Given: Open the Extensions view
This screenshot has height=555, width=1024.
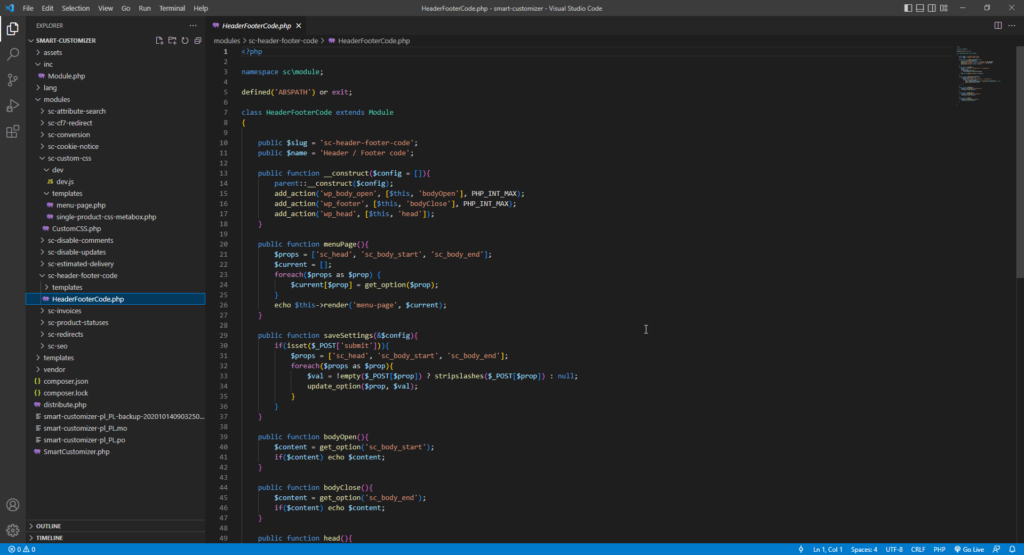Looking at the screenshot, I should [12, 132].
